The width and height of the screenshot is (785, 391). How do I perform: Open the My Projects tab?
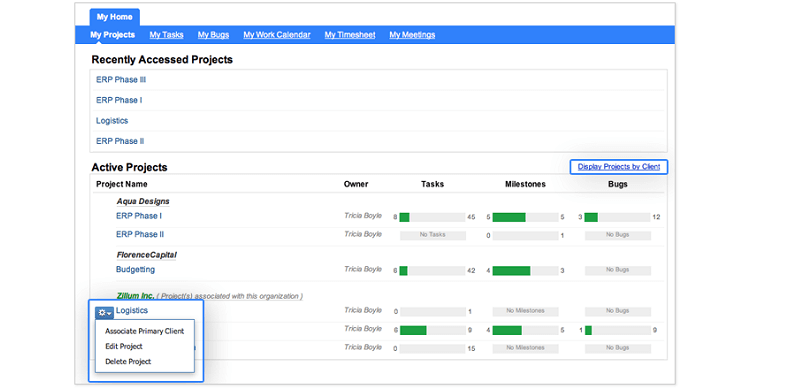(113, 35)
